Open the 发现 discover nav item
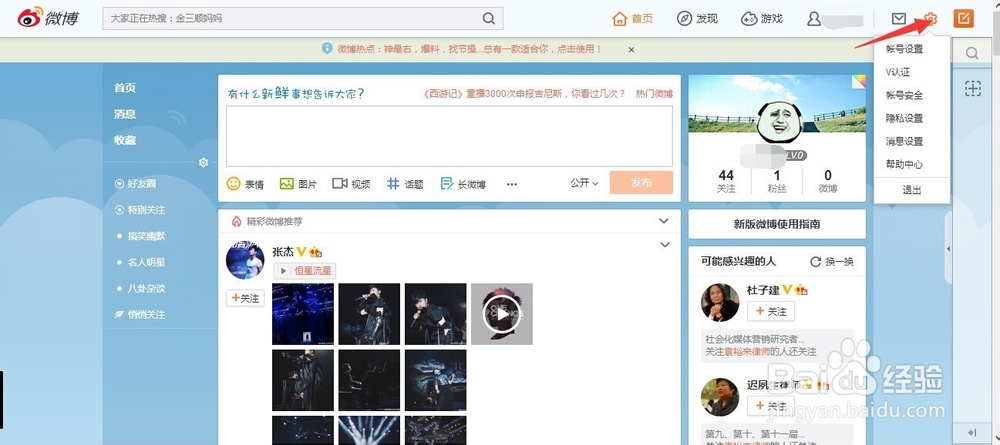This screenshot has width=1000, height=445. pos(696,18)
